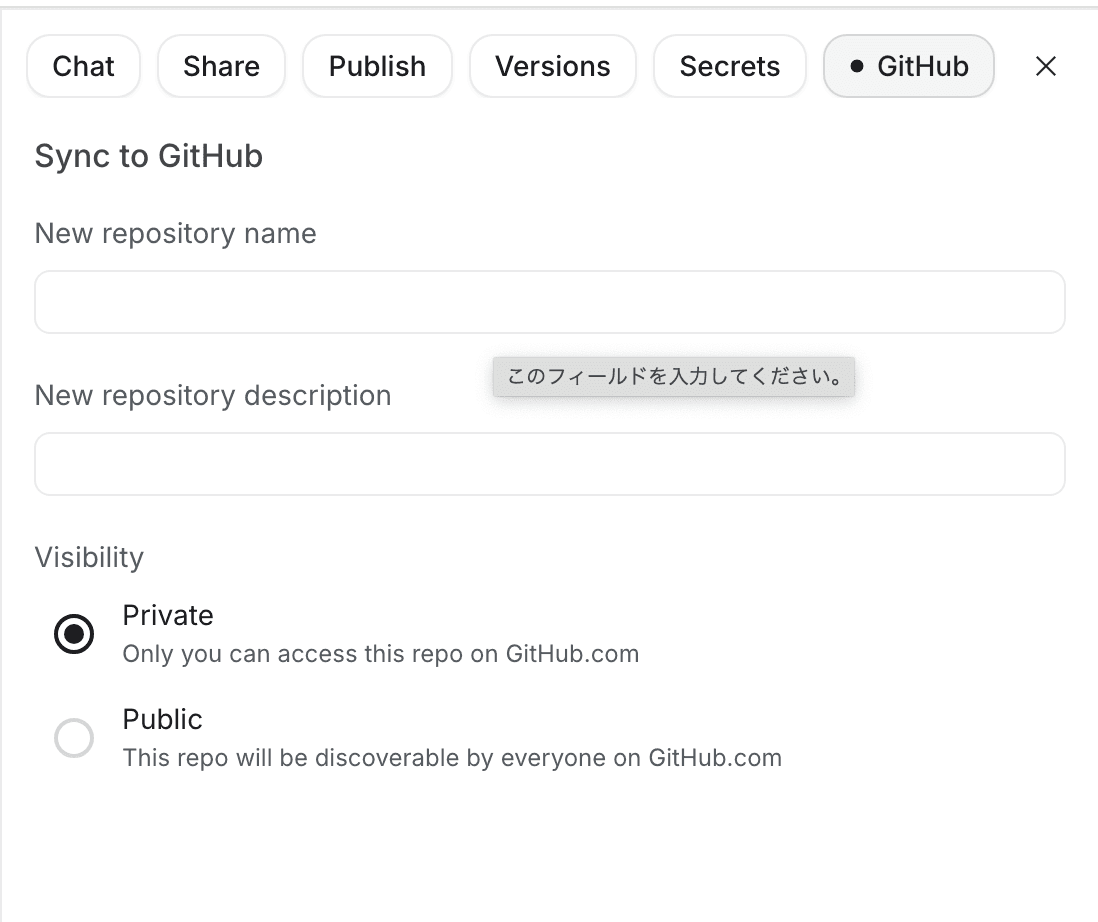Select the Private visibility radio button
This screenshot has width=1098, height=922.
[74, 634]
